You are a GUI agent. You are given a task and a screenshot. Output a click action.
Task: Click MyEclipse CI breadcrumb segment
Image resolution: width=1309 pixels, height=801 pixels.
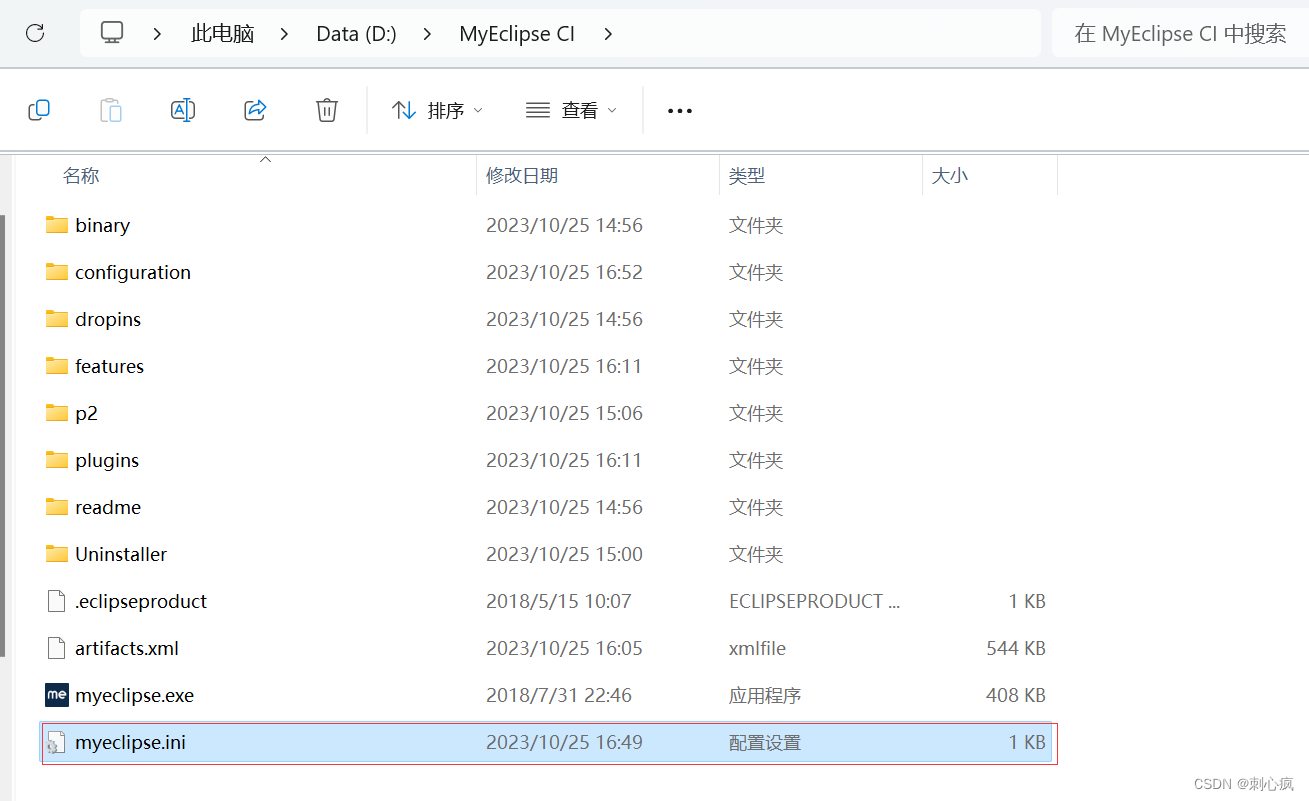(517, 34)
